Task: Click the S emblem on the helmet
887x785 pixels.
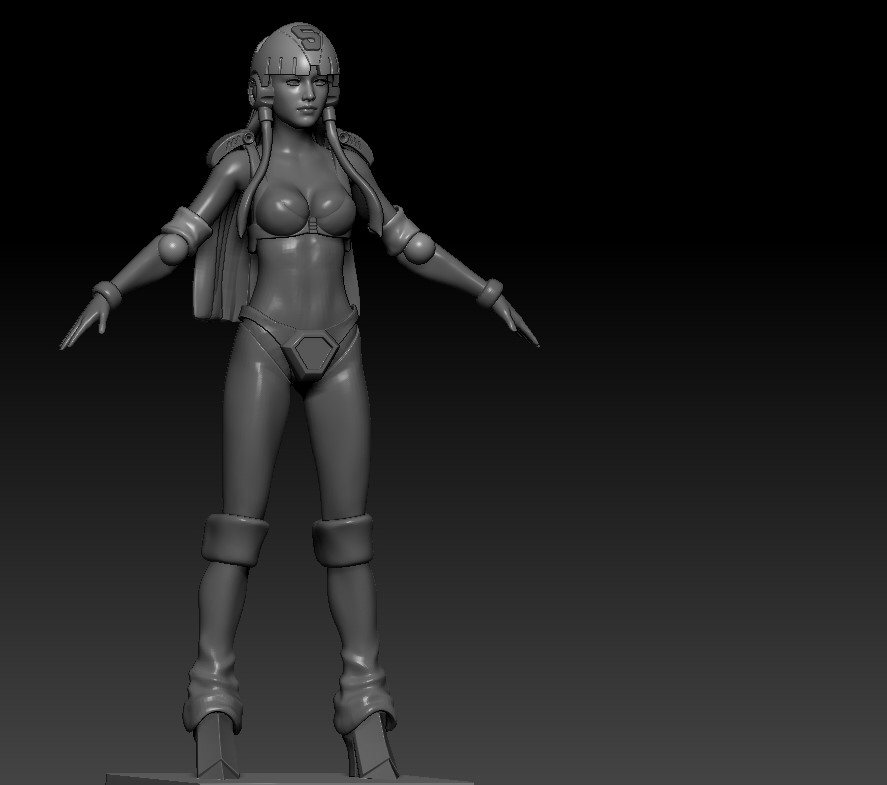Action: (x=308, y=38)
